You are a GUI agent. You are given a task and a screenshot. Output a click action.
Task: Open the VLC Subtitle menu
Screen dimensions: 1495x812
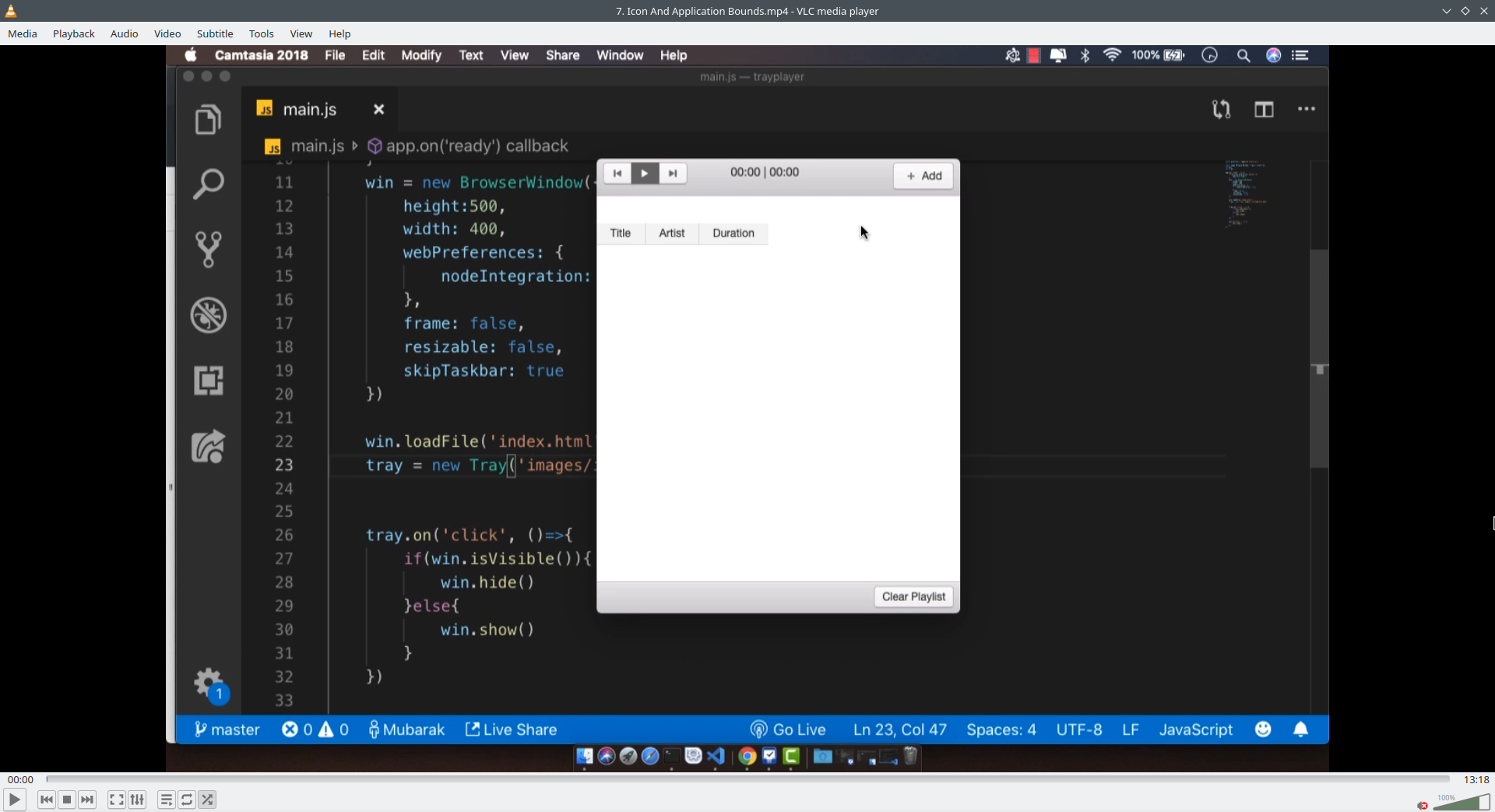coord(215,33)
